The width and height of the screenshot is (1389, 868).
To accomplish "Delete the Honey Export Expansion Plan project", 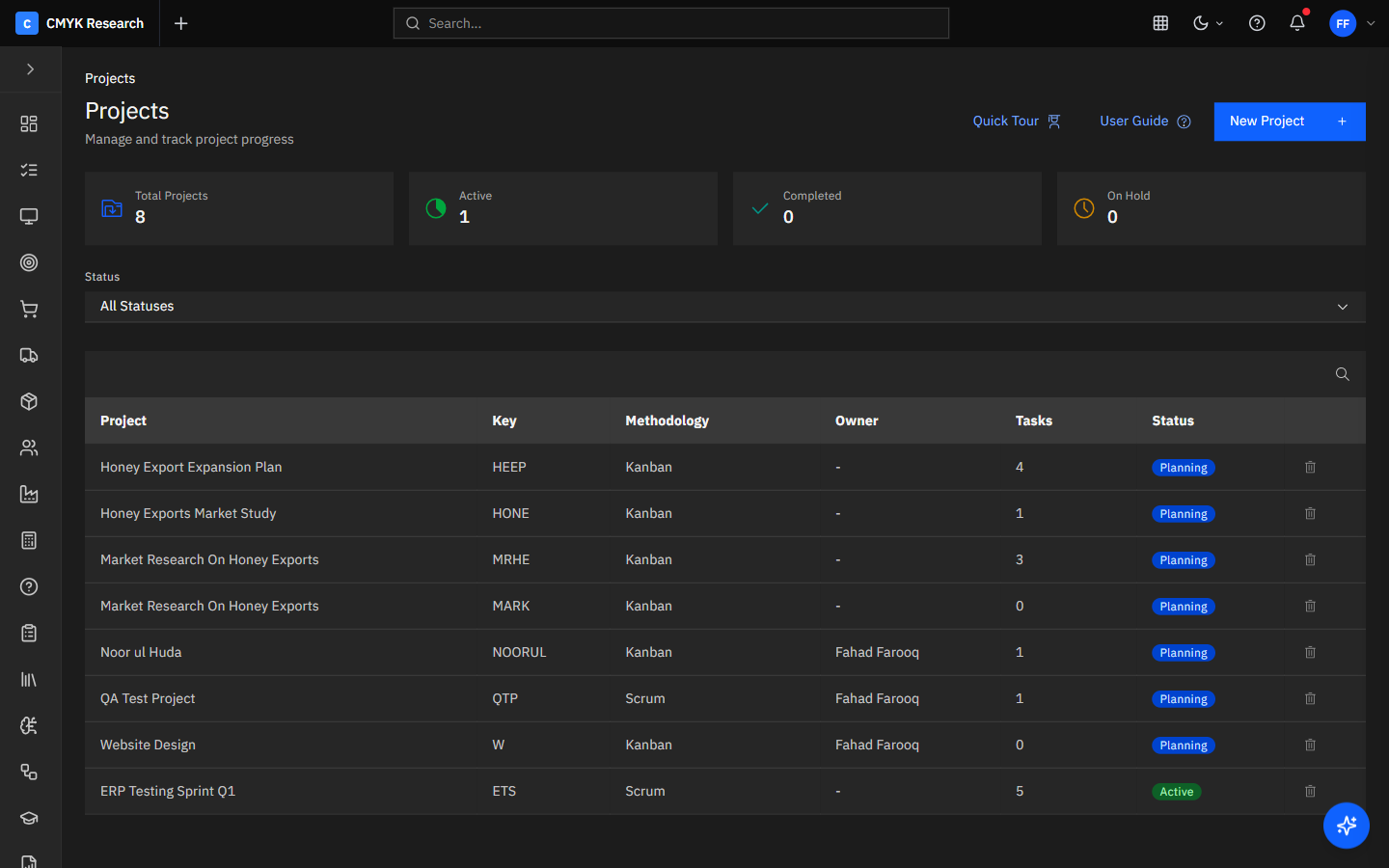I will coord(1310,467).
